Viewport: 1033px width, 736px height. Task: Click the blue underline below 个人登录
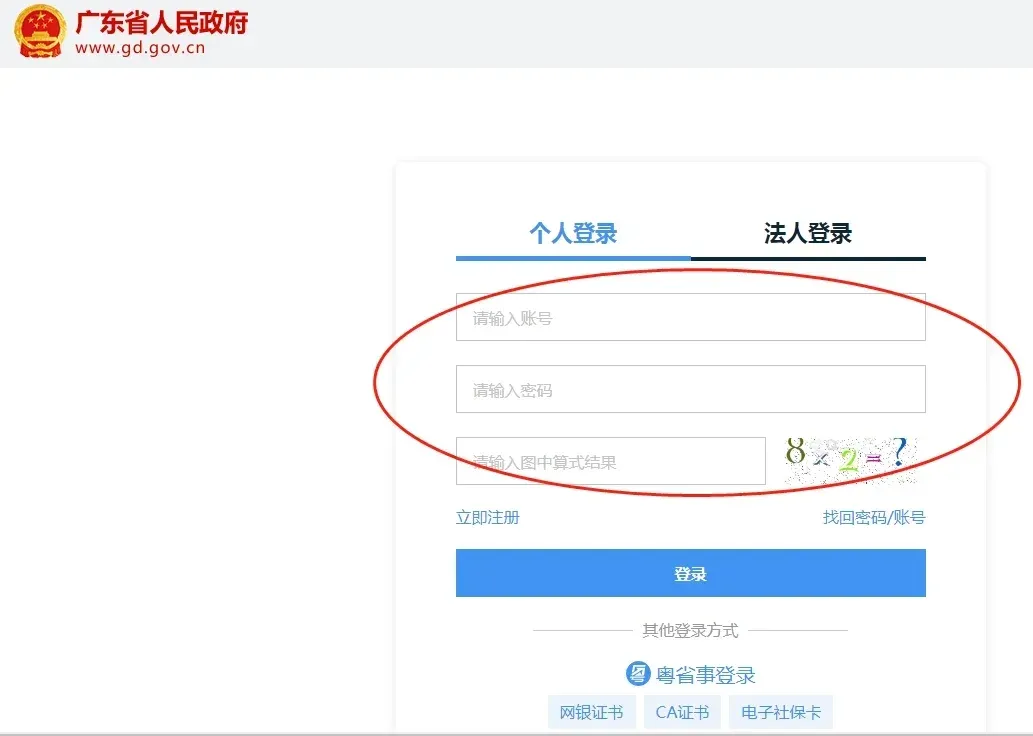[573, 257]
